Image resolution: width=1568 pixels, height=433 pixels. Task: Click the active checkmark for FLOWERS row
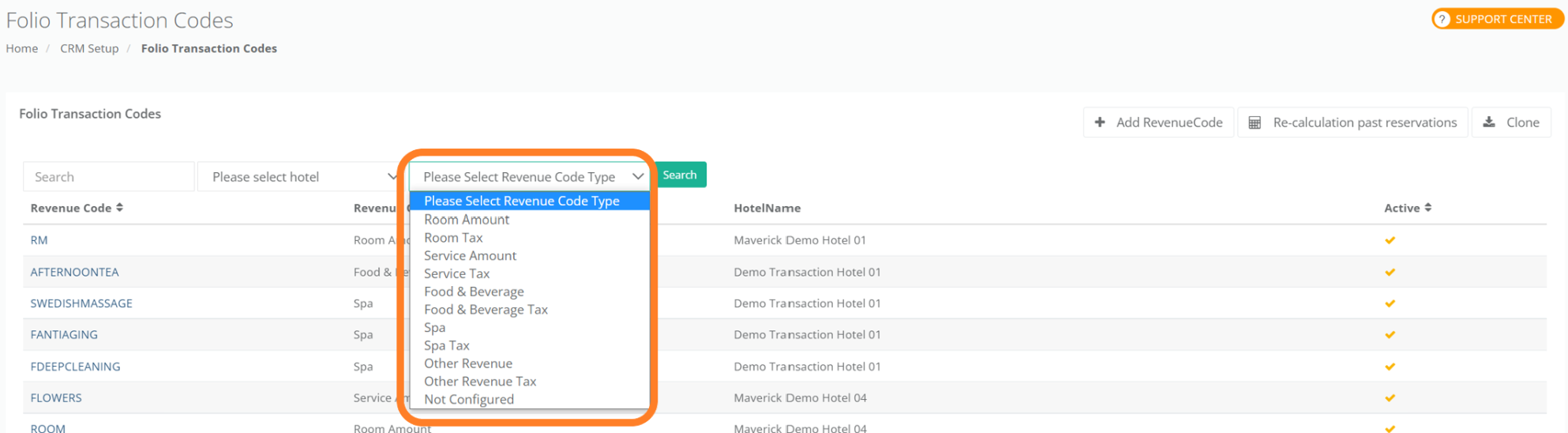(x=1390, y=398)
